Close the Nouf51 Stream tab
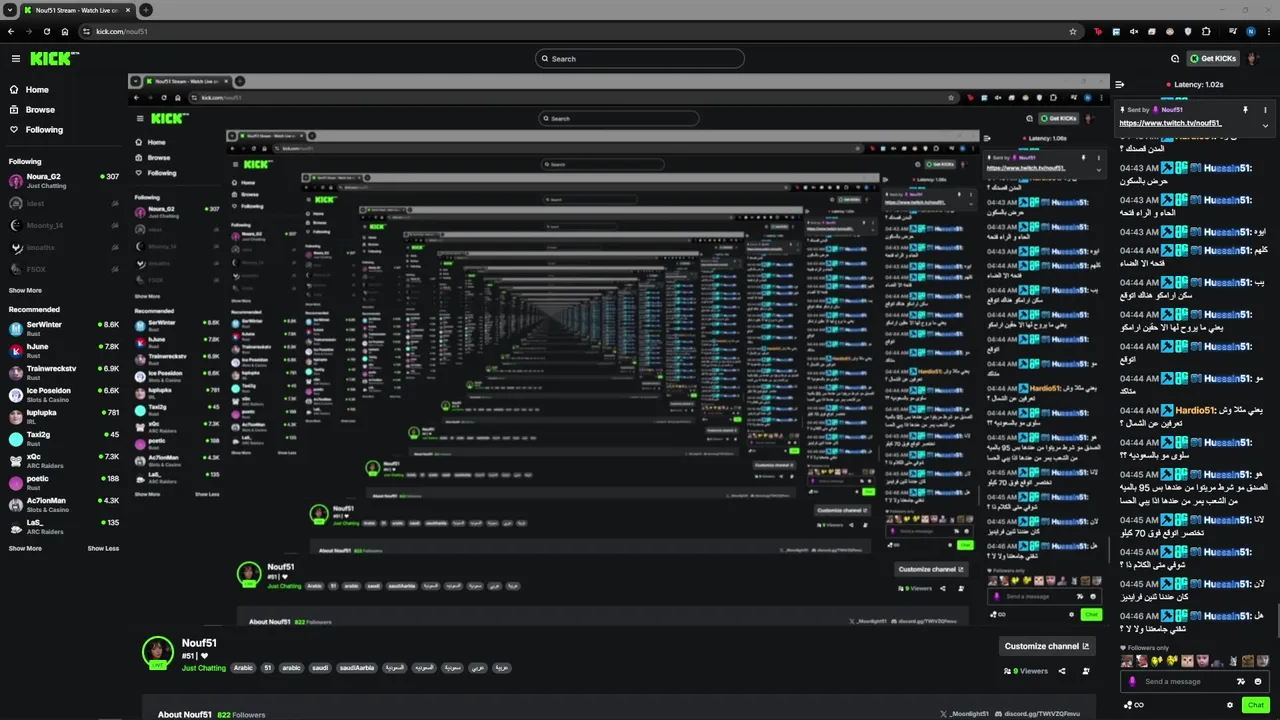 pos(128,10)
